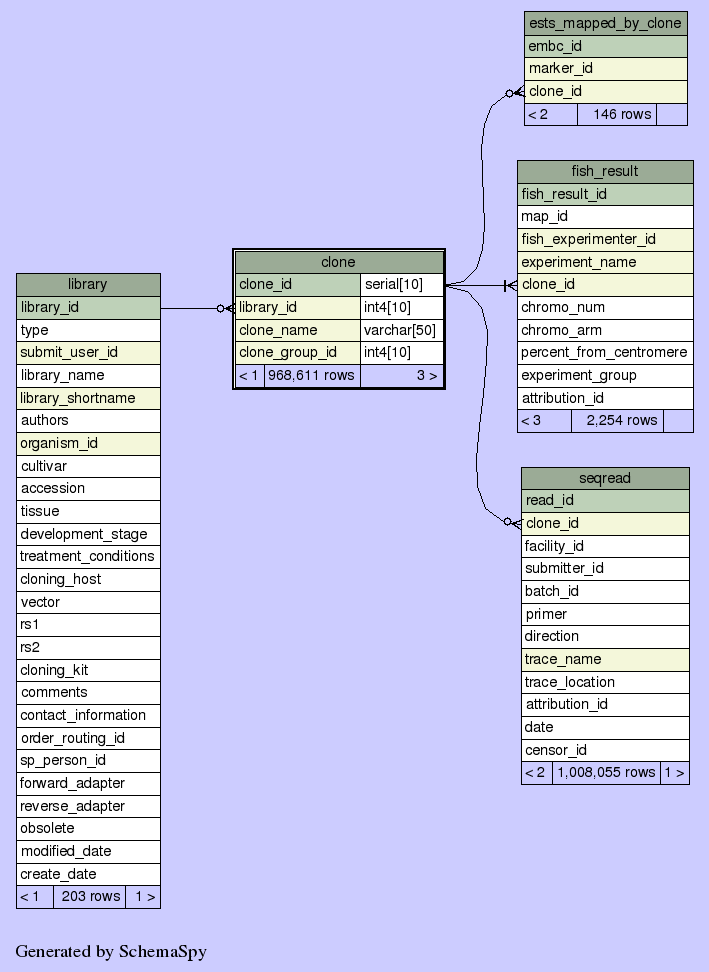Select trace_name column in seqread table
This screenshot has height=972, width=709.
(x=604, y=659)
